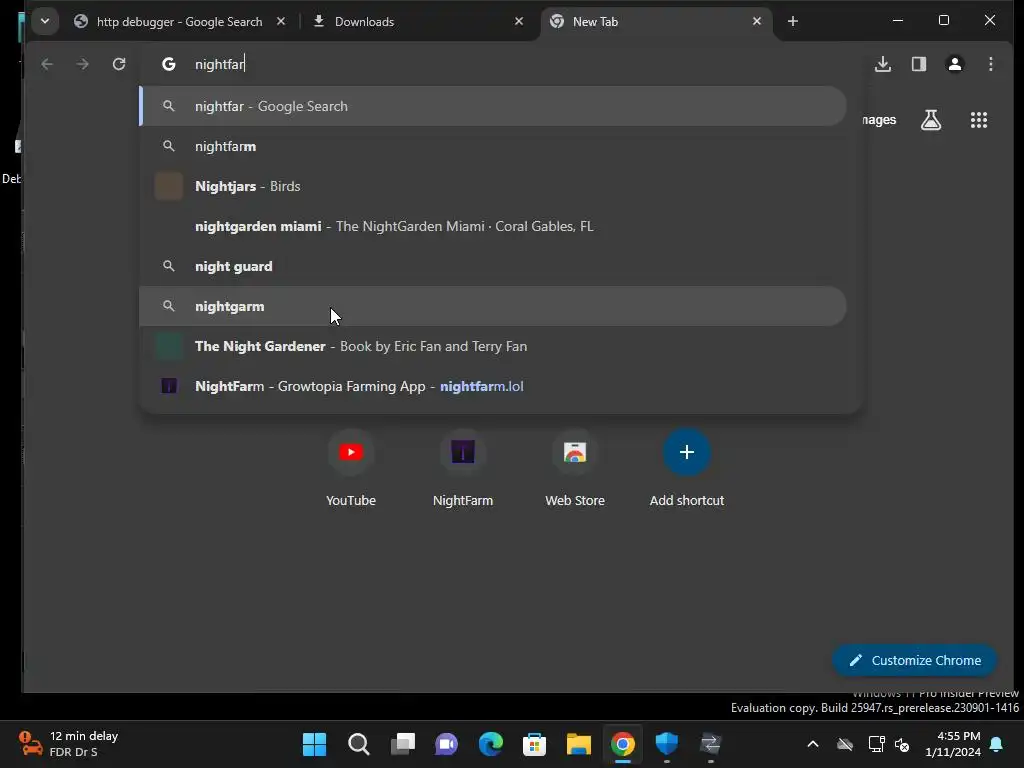Select 'The Night Gardener' book suggestion
Viewport: 1024px width, 768px height.
tap(493, 346)
